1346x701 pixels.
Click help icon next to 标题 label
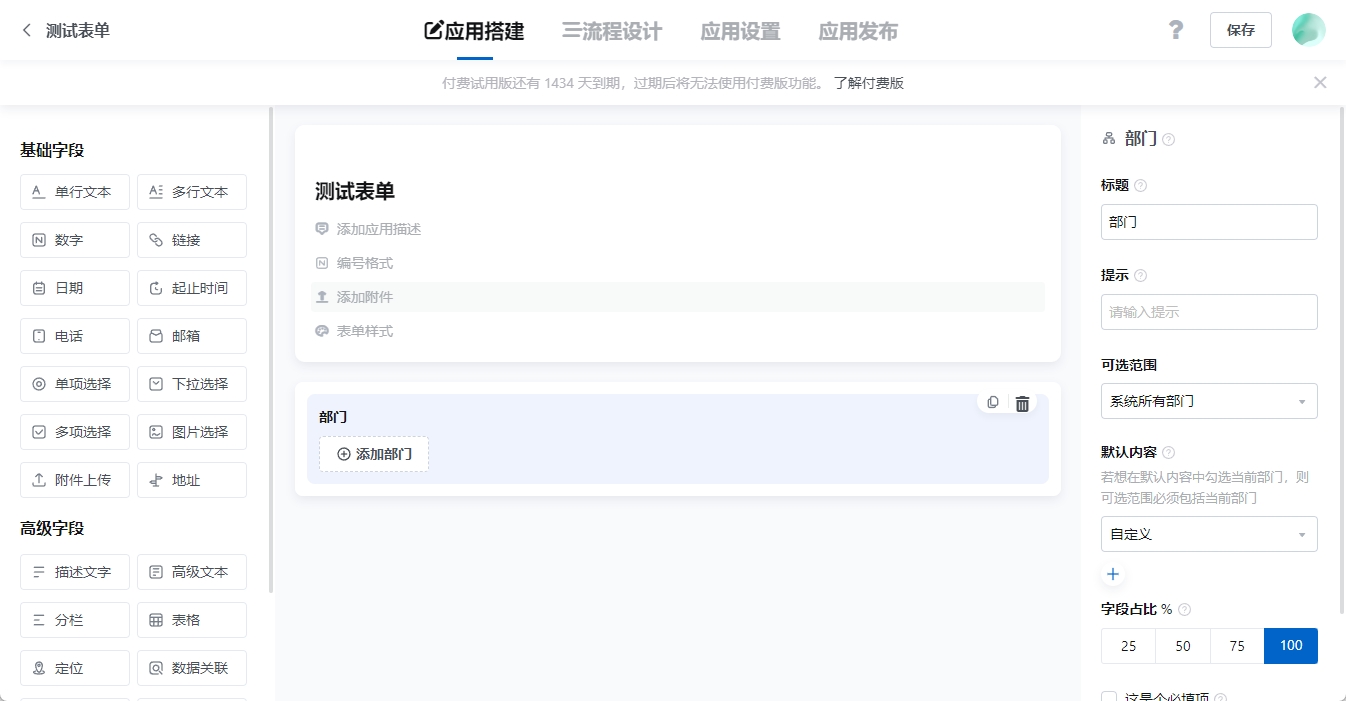1141,186
